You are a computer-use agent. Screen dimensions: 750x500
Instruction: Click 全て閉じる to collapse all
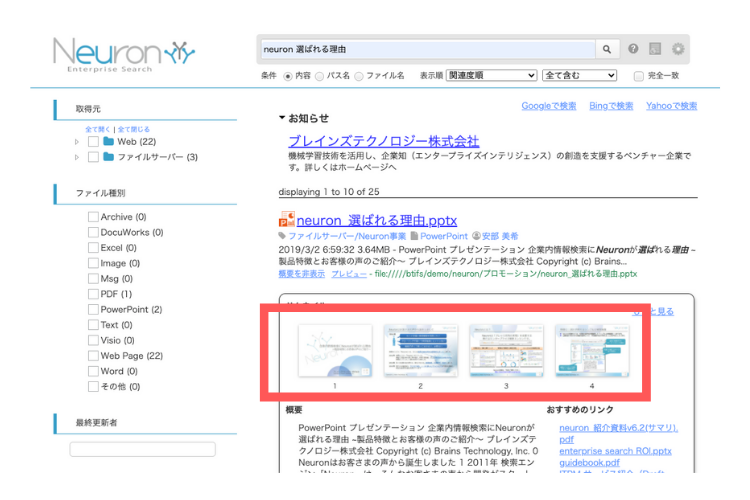(133, 129)
